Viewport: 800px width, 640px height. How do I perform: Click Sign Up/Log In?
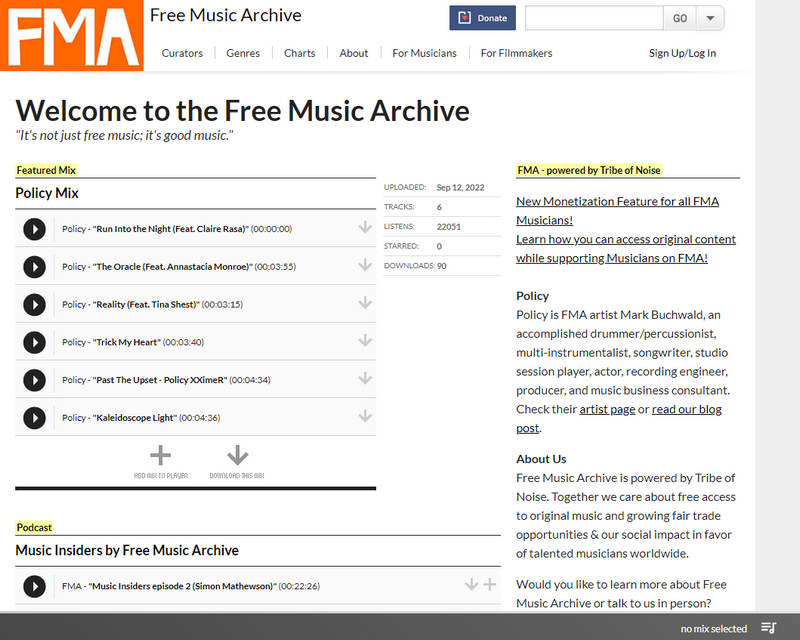(682, 53)
